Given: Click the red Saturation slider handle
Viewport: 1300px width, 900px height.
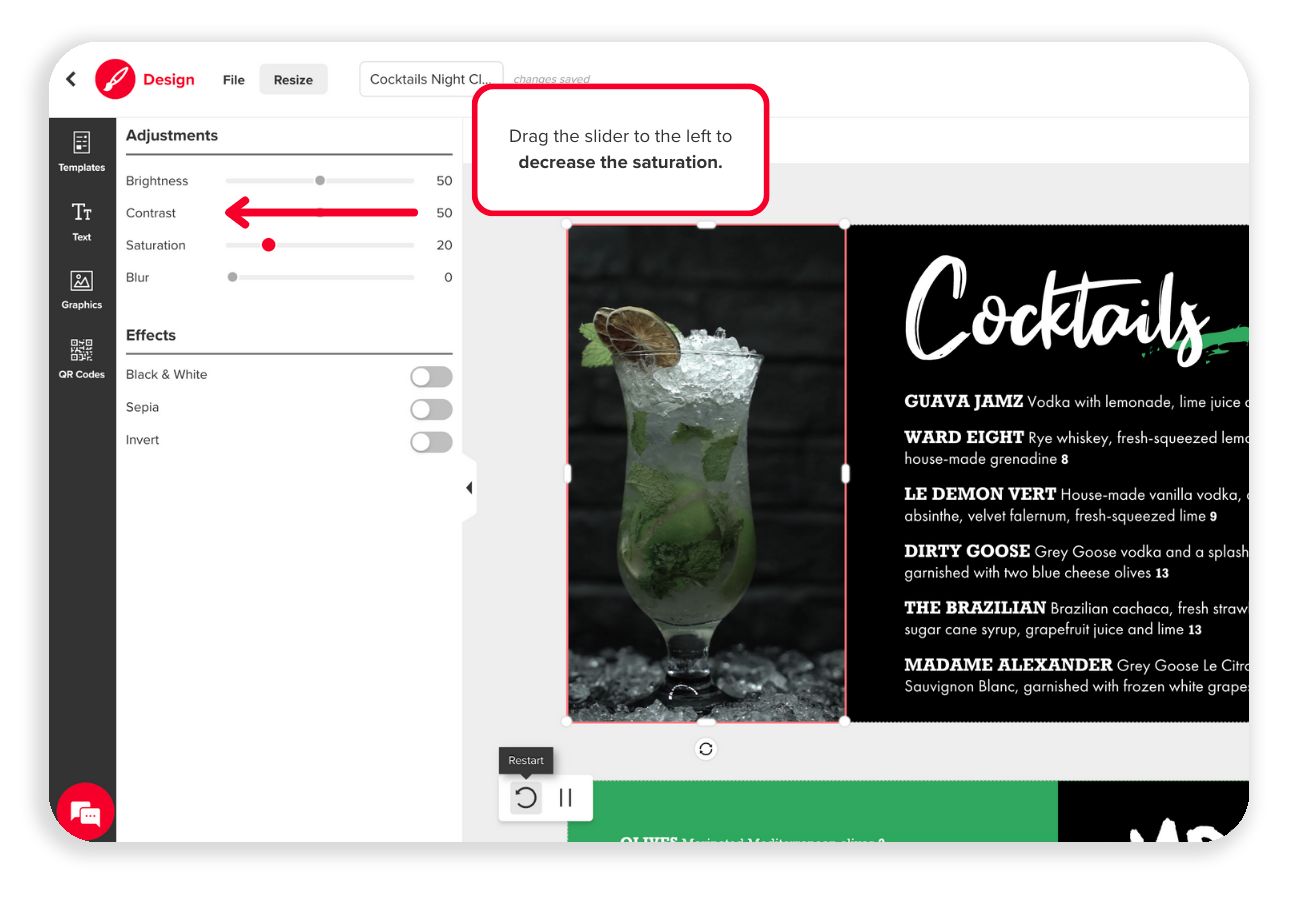Looking at the screenshot, I should (268, 245).
